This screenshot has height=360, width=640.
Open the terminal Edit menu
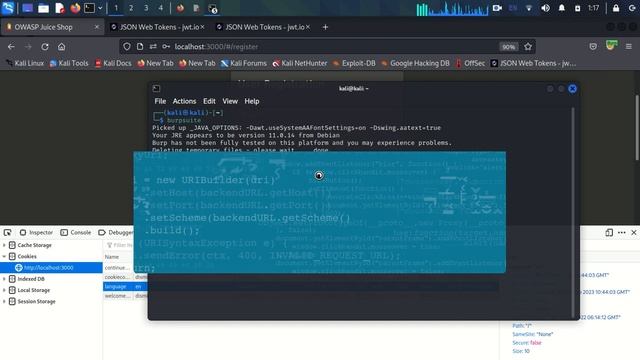pos(209,101)
